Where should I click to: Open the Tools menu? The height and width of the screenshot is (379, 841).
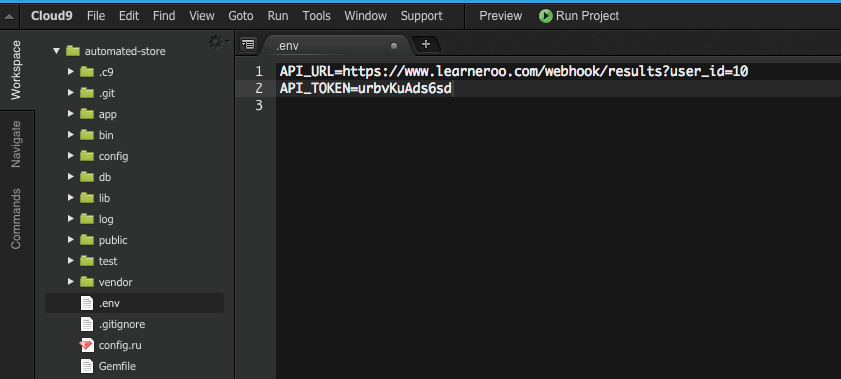pos(316,16)
